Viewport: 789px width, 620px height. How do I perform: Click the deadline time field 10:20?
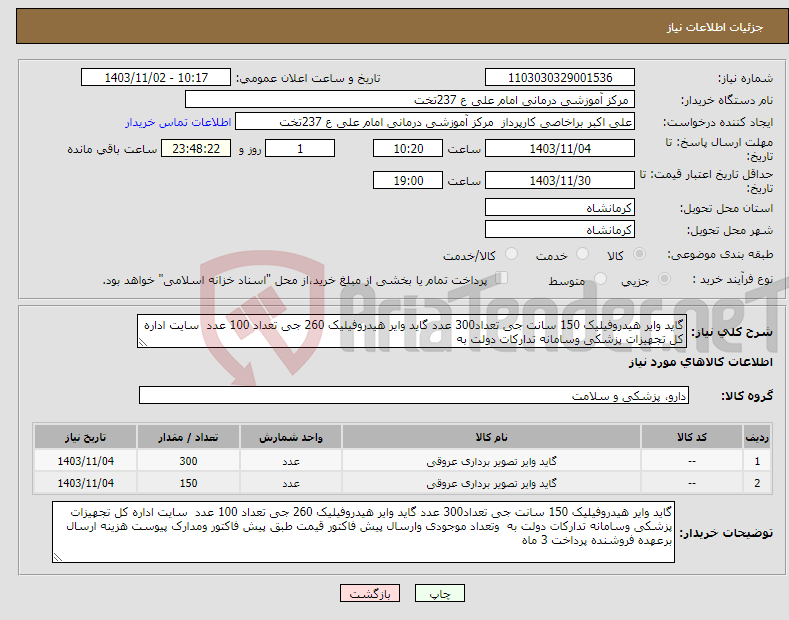pyautogui.click(x=408, y=148)
